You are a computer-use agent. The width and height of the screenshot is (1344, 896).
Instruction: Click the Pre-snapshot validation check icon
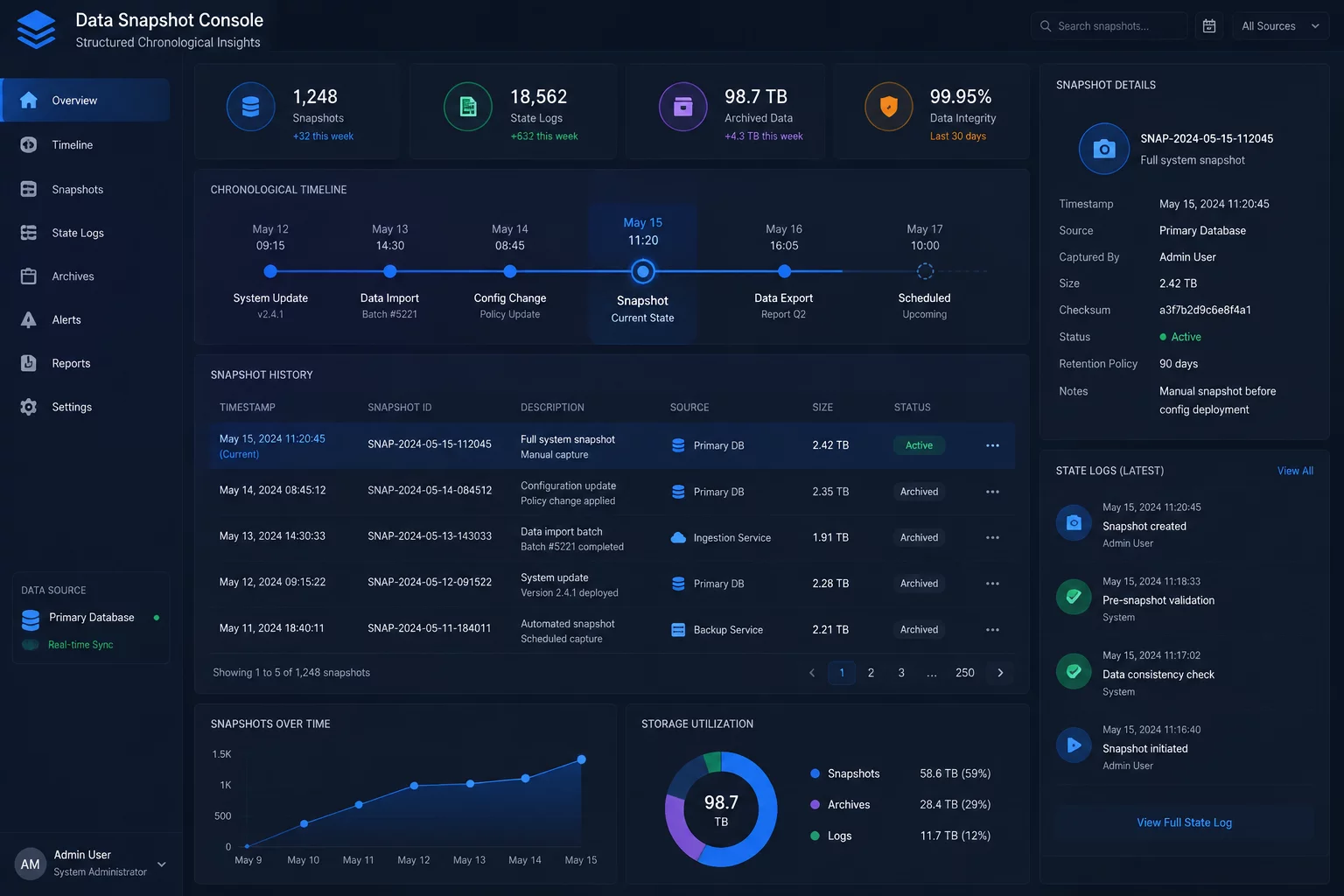click(x=1074, y=598)
